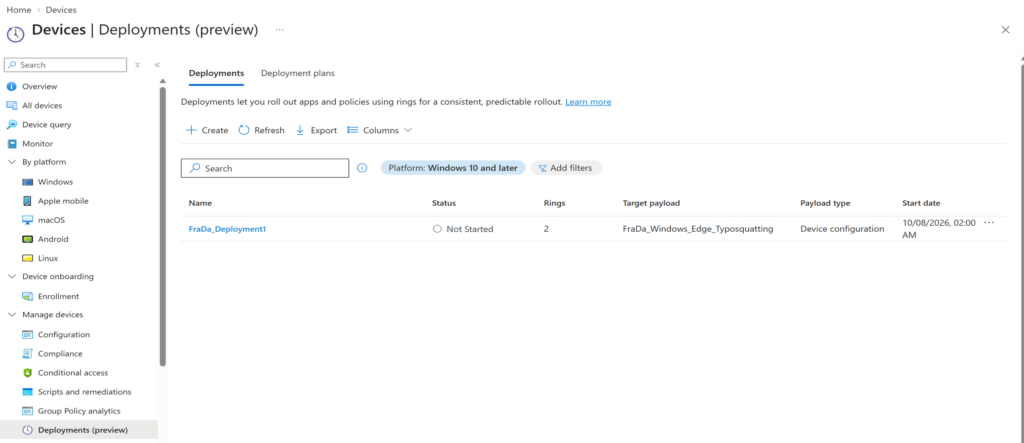Open the Columns dropdown
The image size is (1024, 443).
click(379, 130)
